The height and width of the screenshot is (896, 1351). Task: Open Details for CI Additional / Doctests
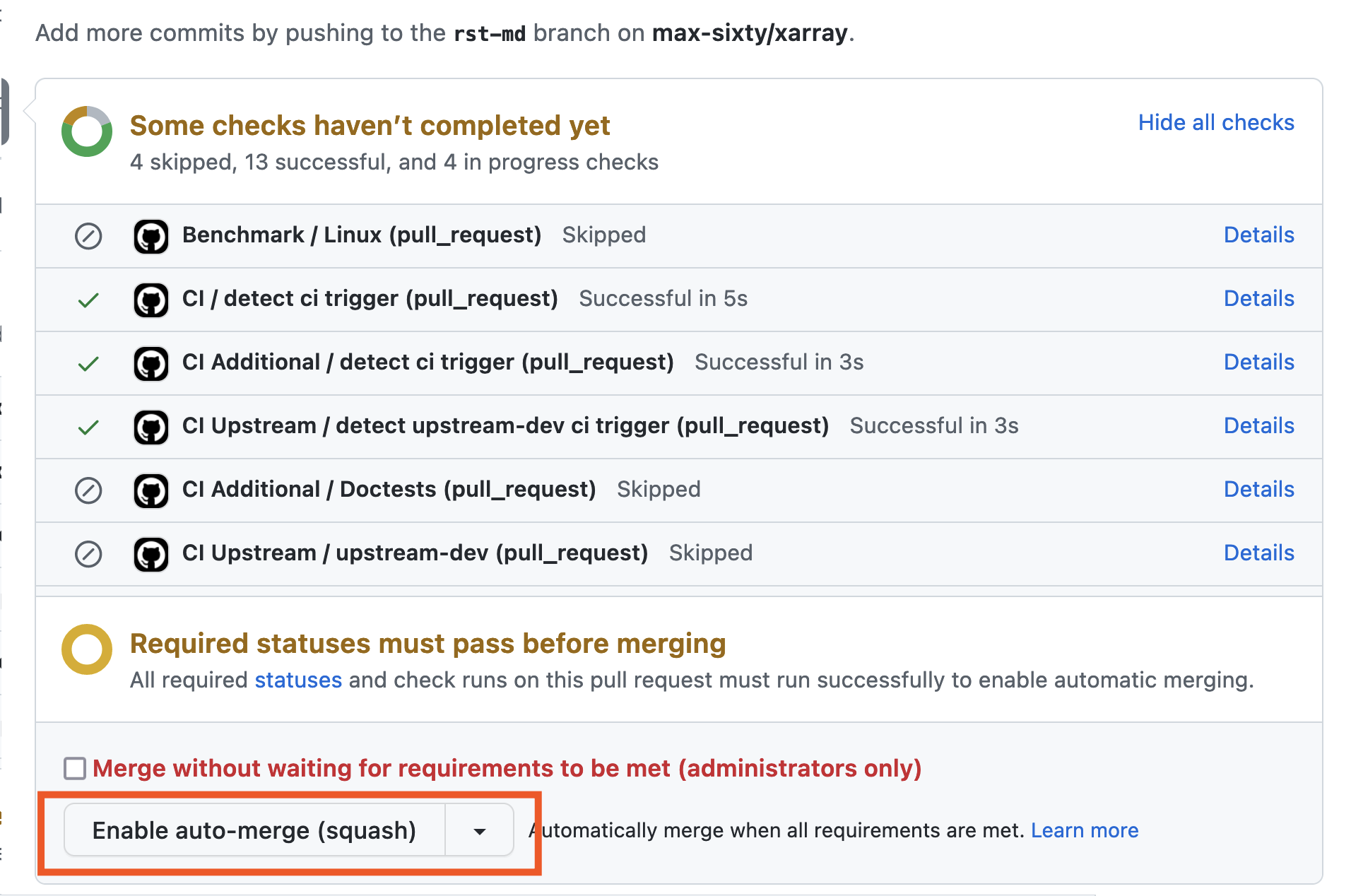pos(1258,490)
